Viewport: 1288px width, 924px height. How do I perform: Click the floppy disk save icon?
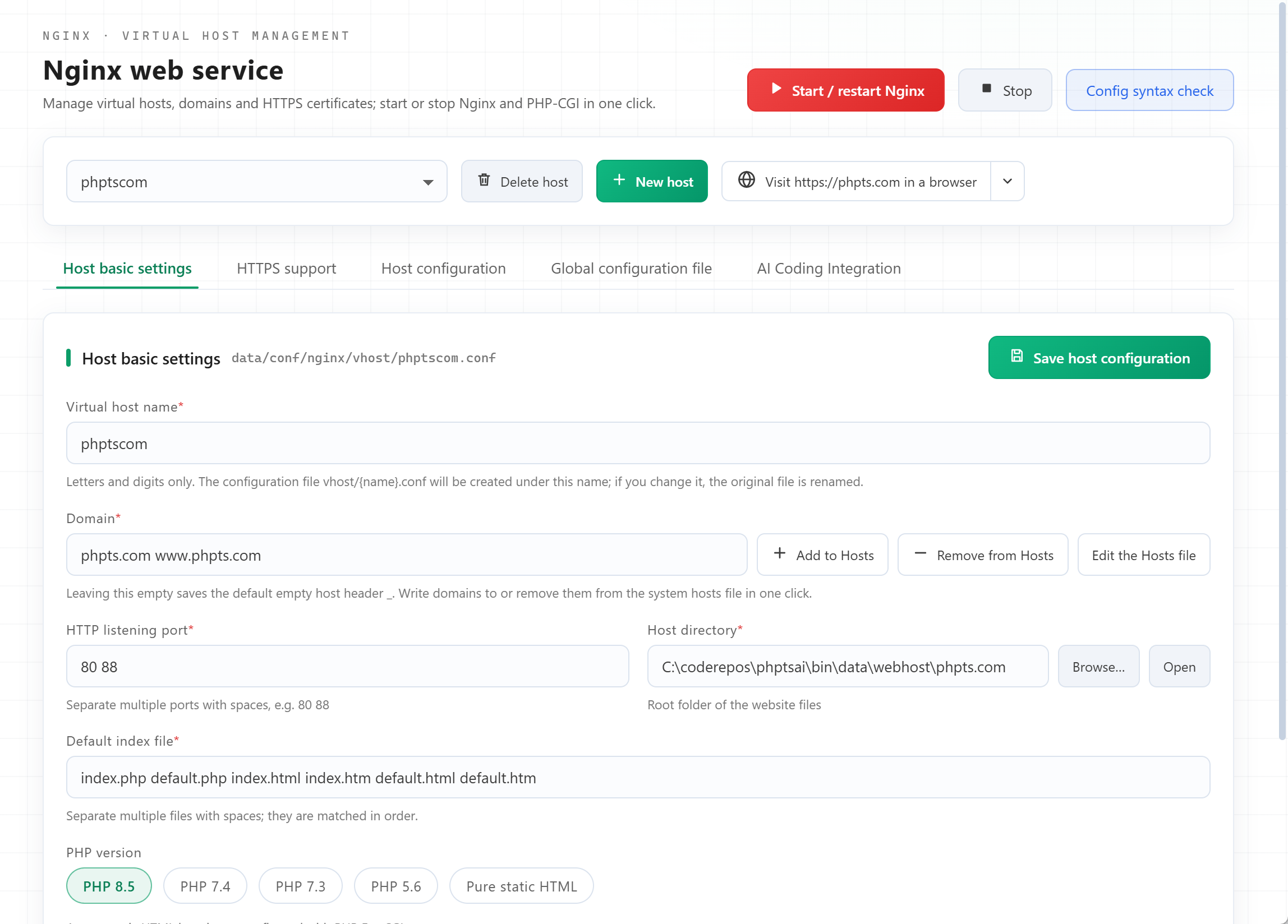pyautogui.click(x=1016, y=356)
